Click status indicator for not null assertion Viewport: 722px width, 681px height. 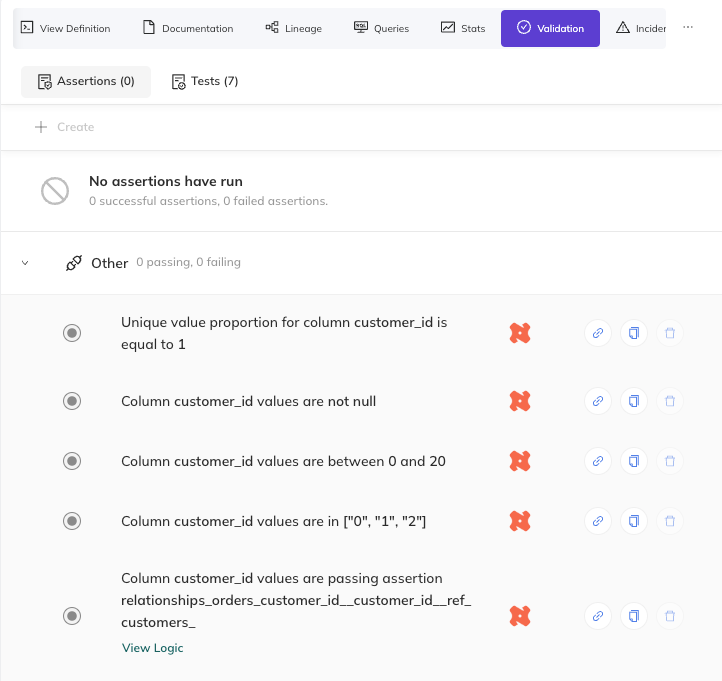click(72, 401)
